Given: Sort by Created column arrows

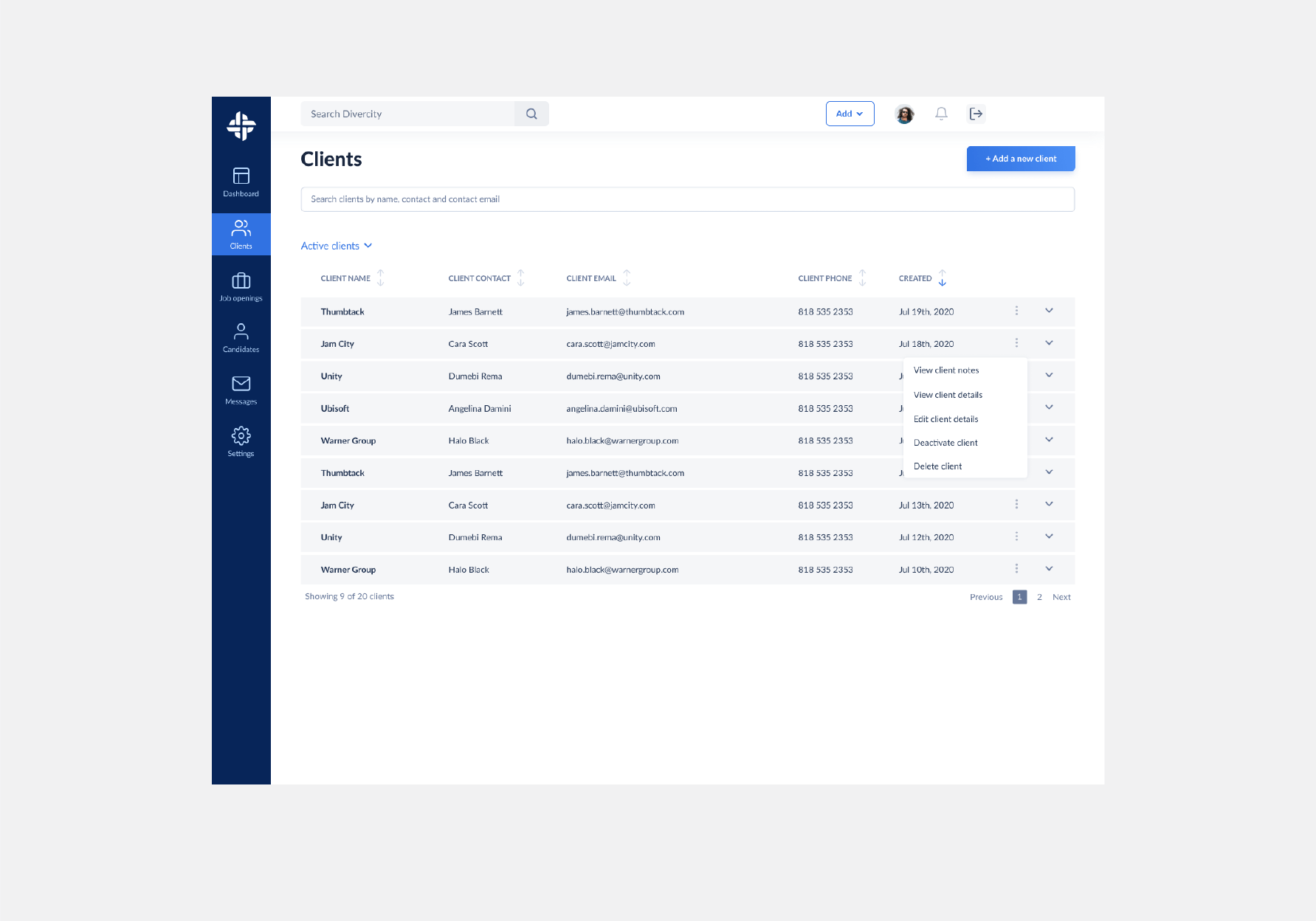Looking at the screenshot, I should tap(943, 278).
